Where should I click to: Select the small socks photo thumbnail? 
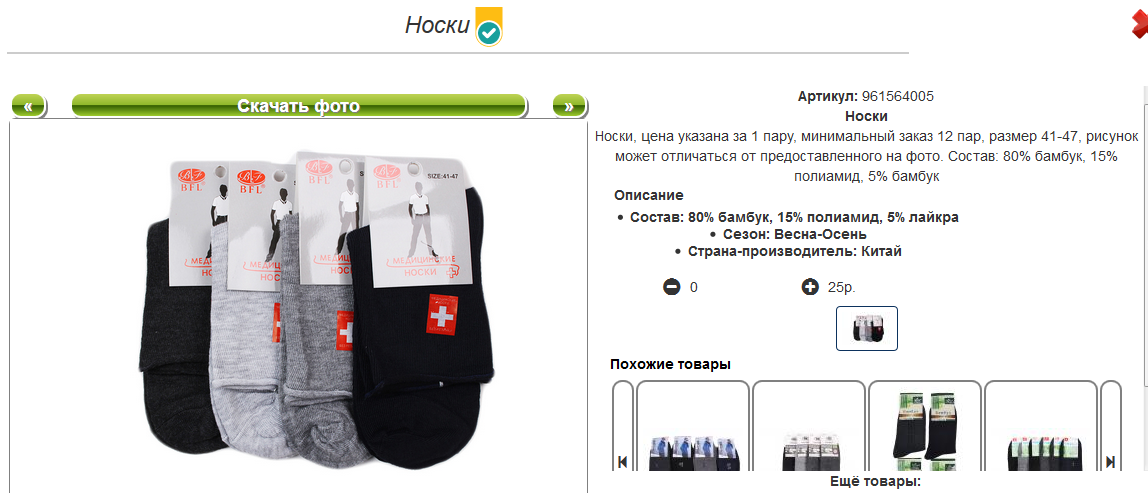pyautogui.click(x=867, y=328)
